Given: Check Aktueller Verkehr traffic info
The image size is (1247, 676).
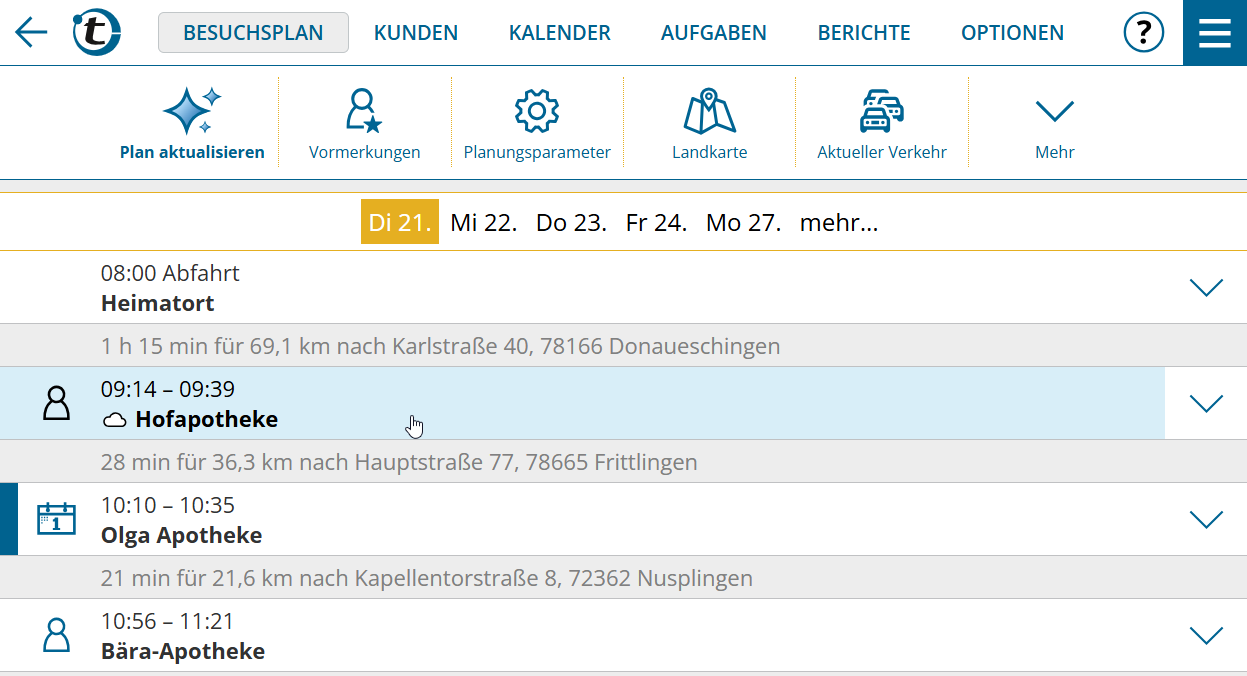Looking at the screenshot, I should point(881,111).
